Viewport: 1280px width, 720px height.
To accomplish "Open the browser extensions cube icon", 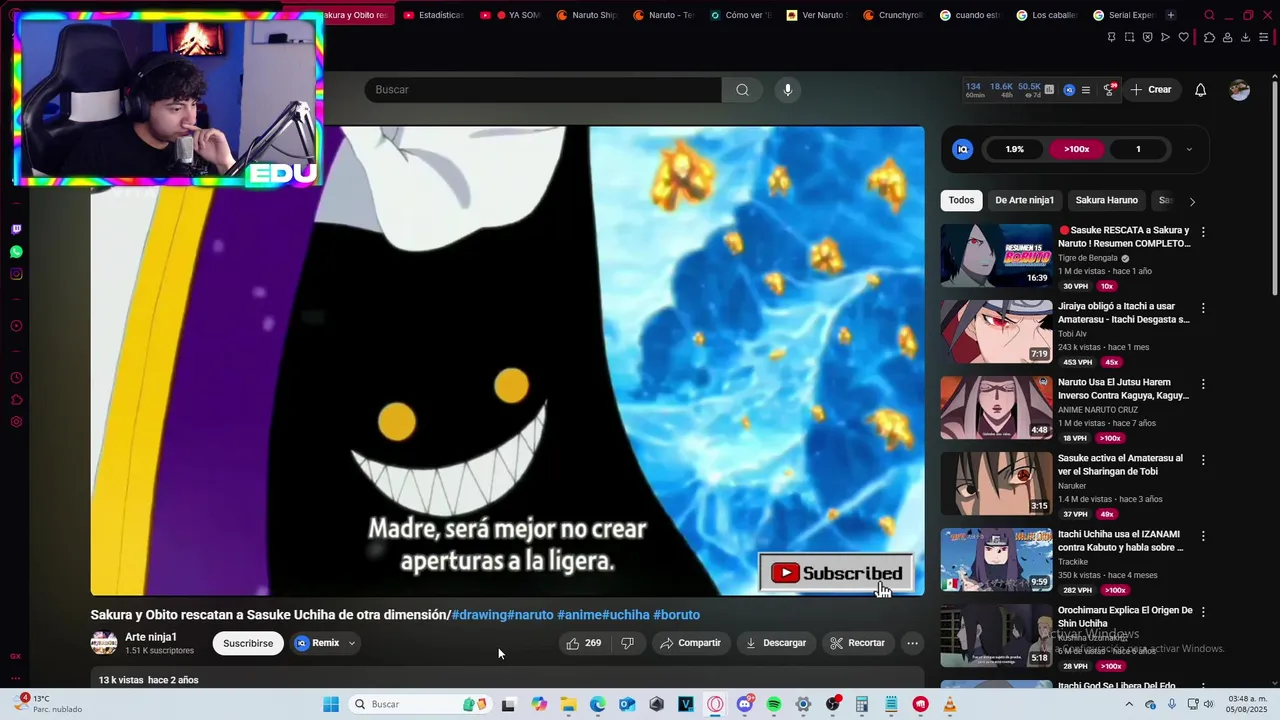I will coord(1209,37).
